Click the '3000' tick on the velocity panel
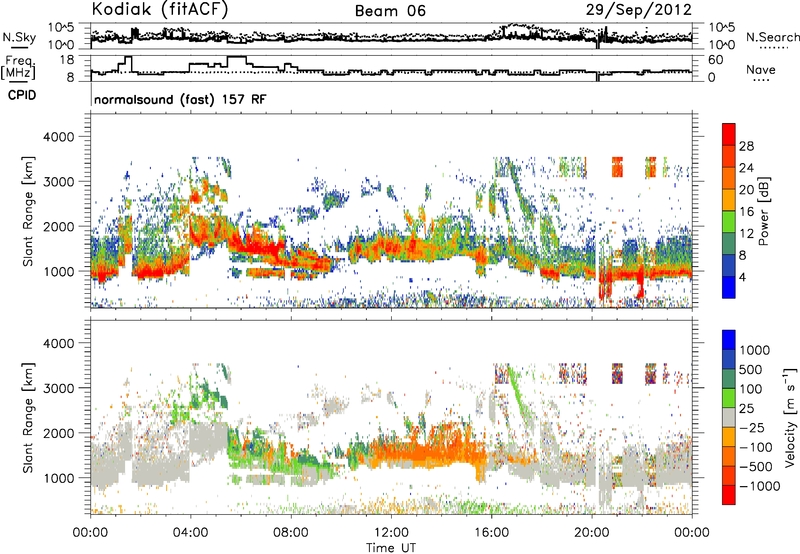Image resolution: width=800 pixels, height=554 pixels. [58, 388]
